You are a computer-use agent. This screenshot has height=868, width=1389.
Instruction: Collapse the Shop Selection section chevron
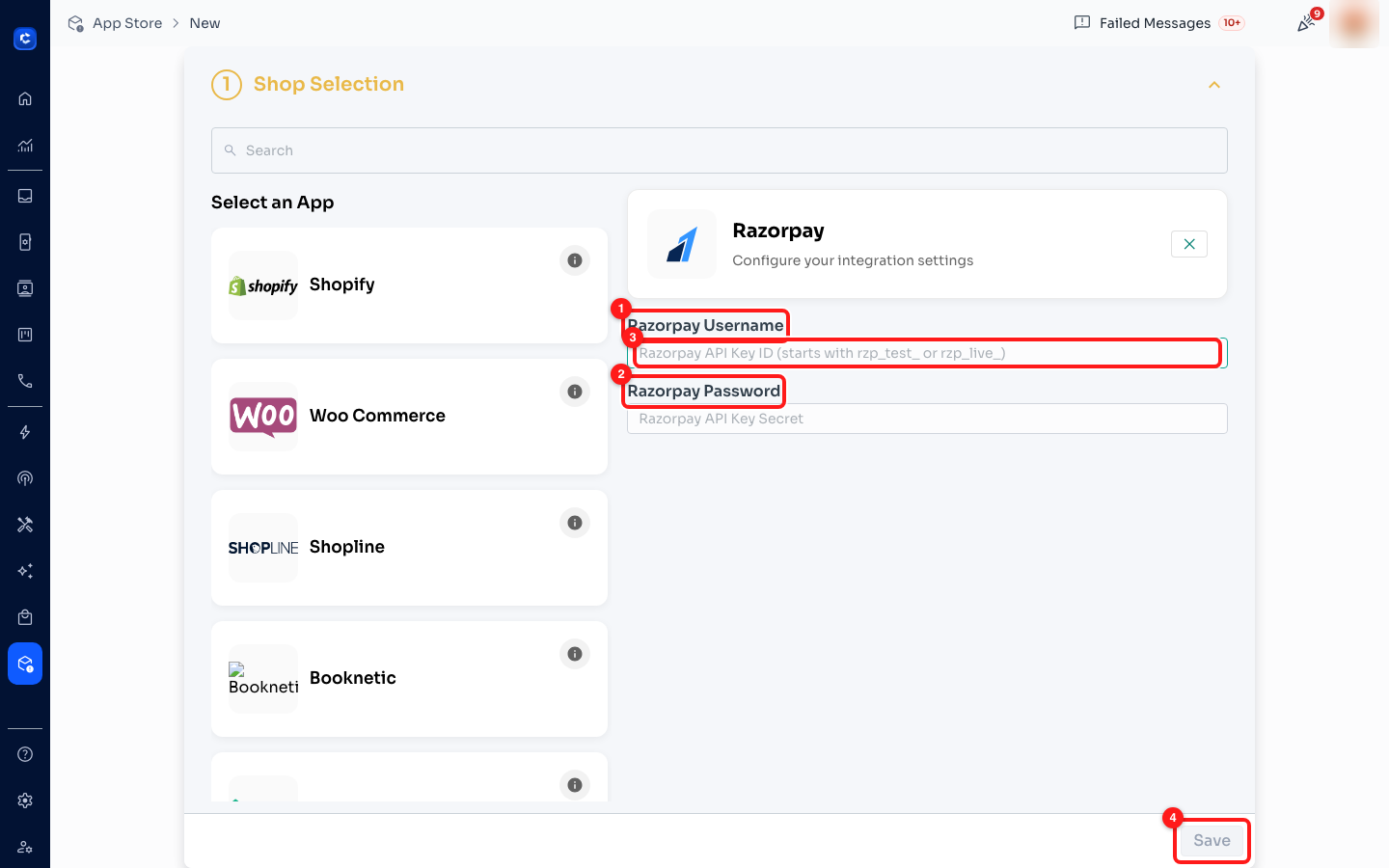pos(1214,85)
